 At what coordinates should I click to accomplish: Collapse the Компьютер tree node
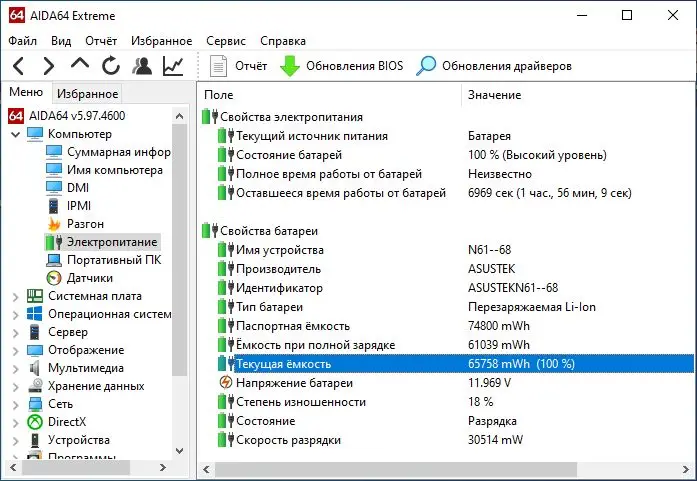tap(15, 134)
